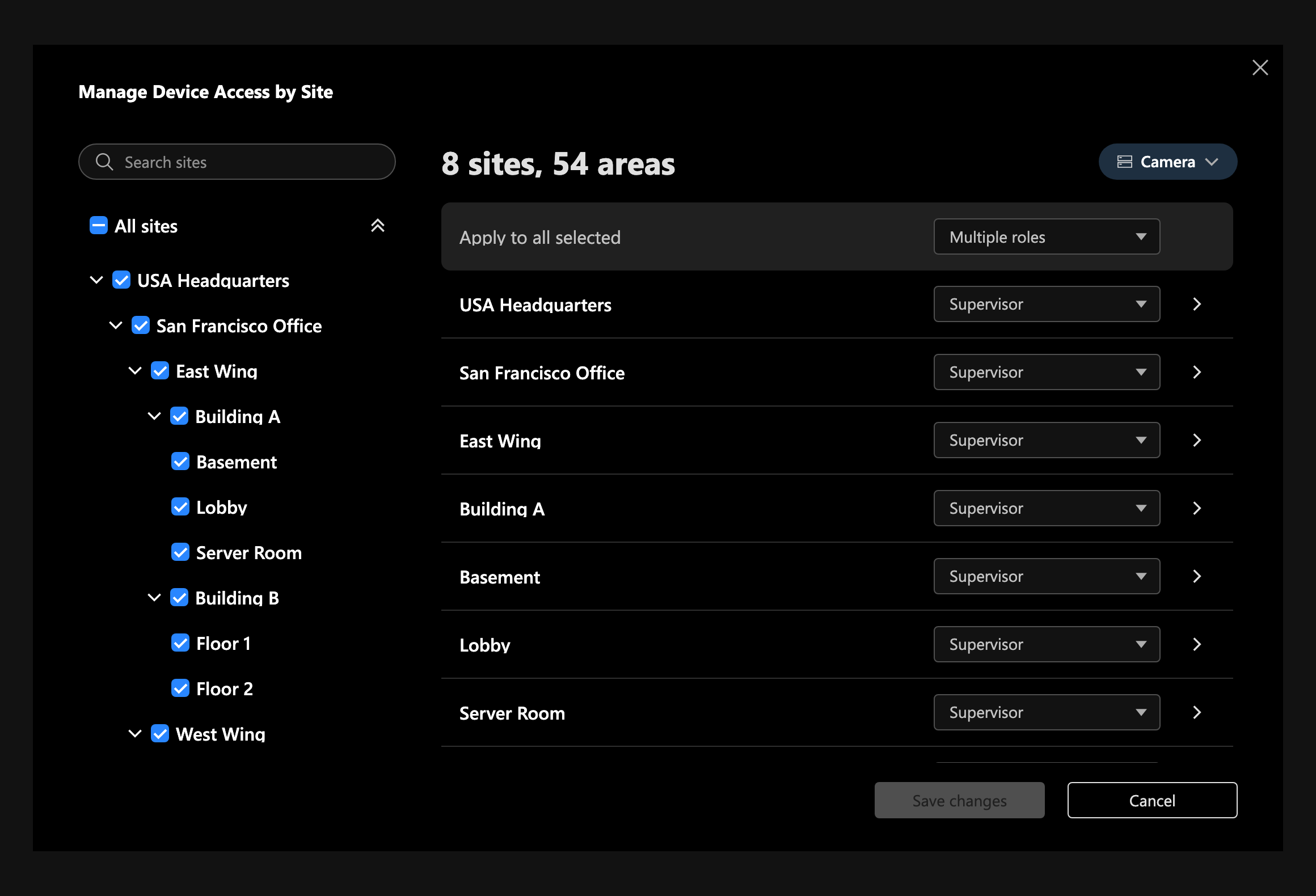Collapse USA Headquarters tree node
The image size is (1316, 896).
[x=96, y=280]
